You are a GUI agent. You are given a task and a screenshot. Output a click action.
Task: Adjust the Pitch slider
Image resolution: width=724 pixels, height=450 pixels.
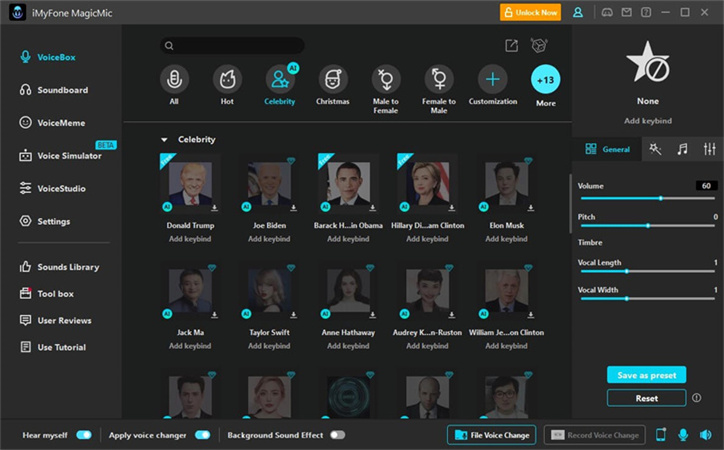click(x=647, y=226)
